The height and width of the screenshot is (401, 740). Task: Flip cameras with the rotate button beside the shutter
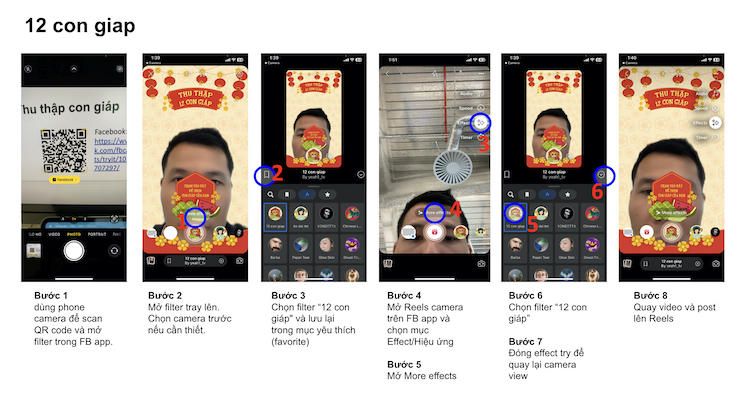114,251
